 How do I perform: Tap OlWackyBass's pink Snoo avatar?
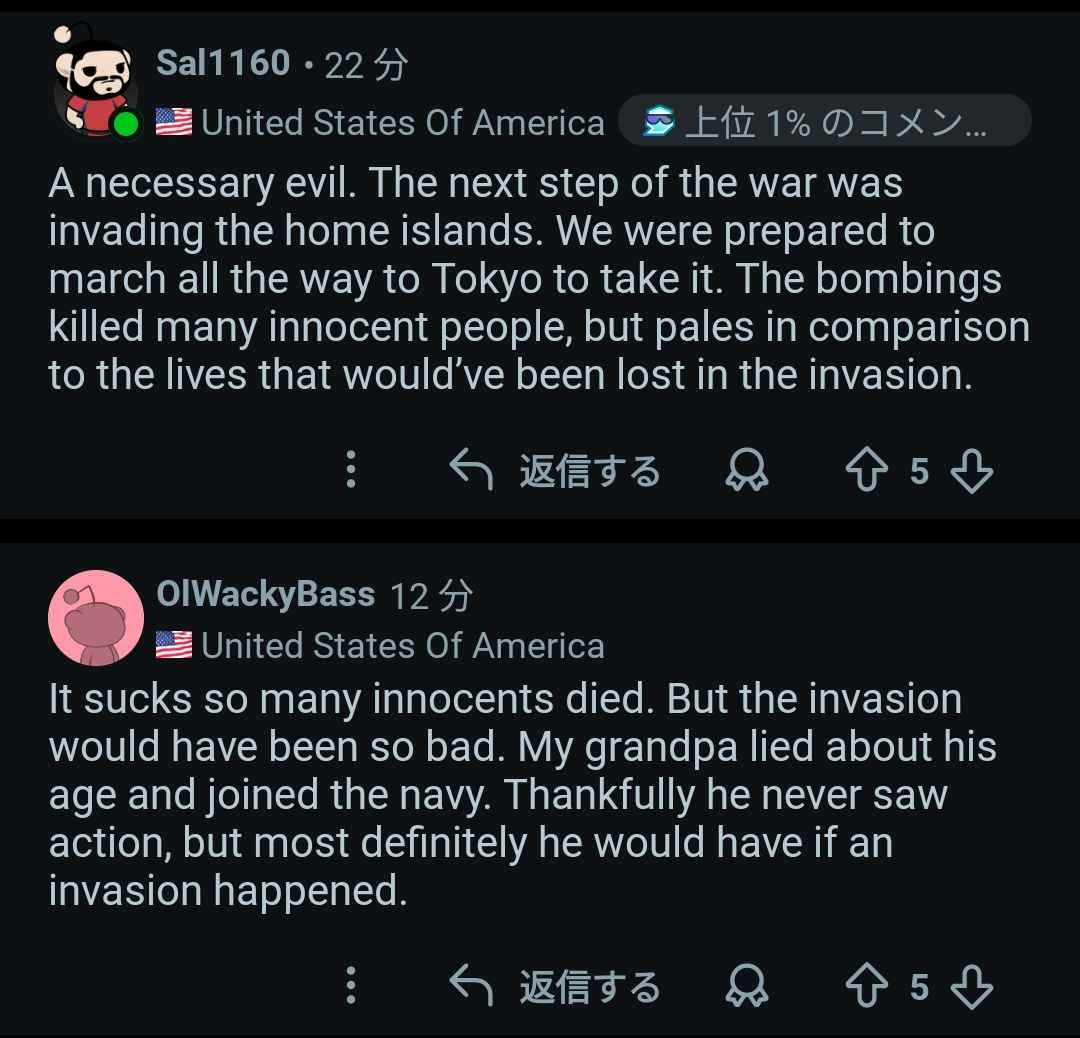(96, 618)
